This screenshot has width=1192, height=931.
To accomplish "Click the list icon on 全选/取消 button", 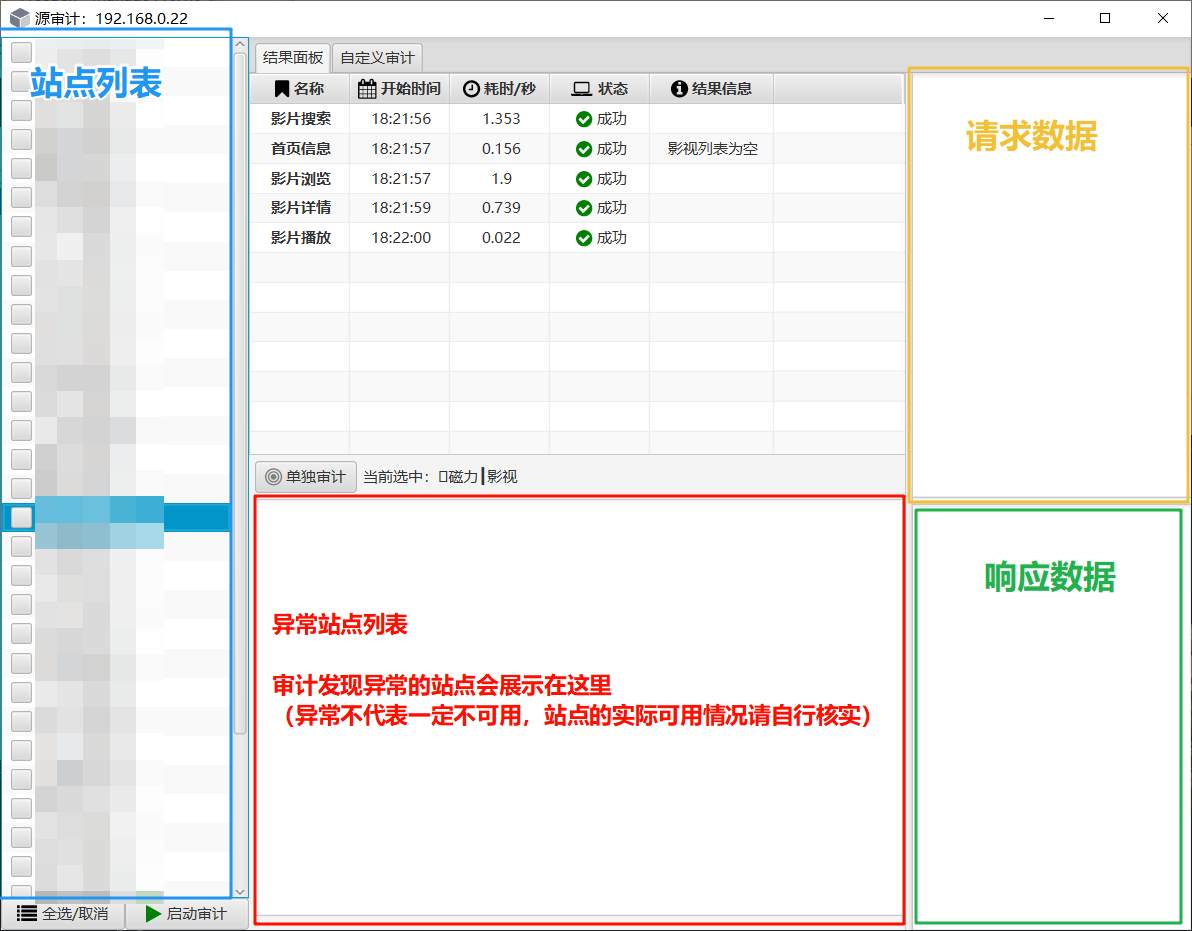I will (28, 914).
